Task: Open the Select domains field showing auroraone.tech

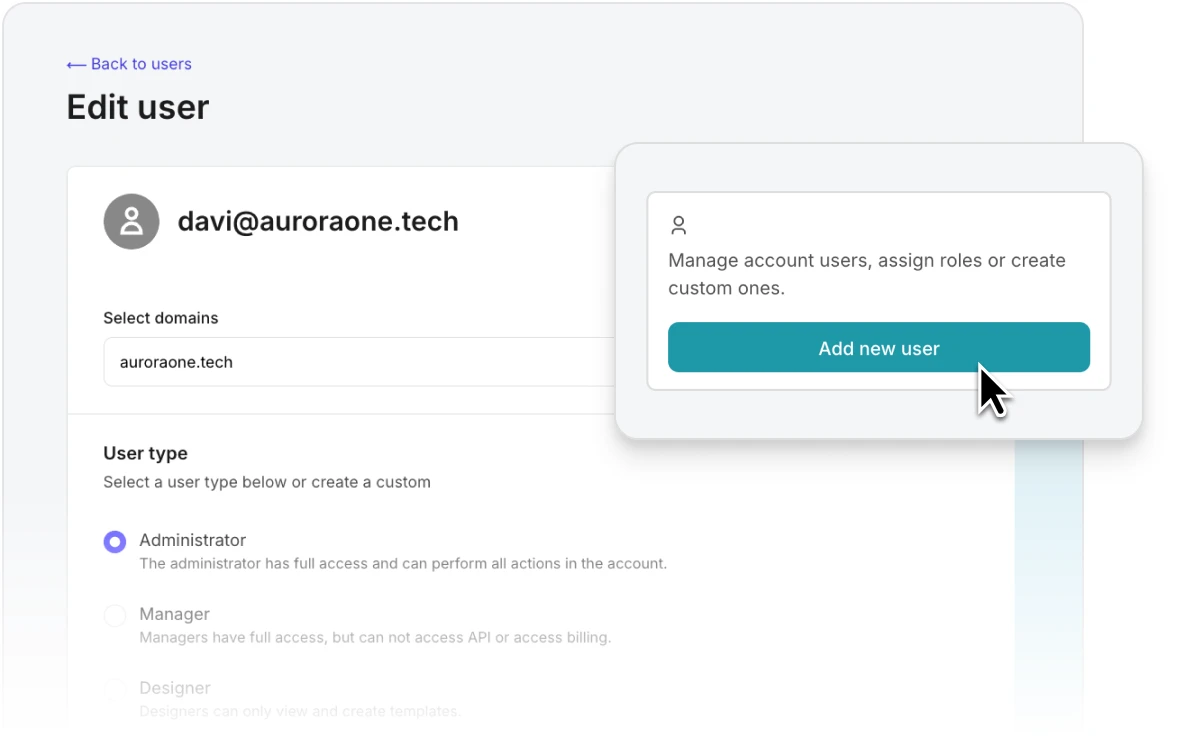Action: (360, 362)
